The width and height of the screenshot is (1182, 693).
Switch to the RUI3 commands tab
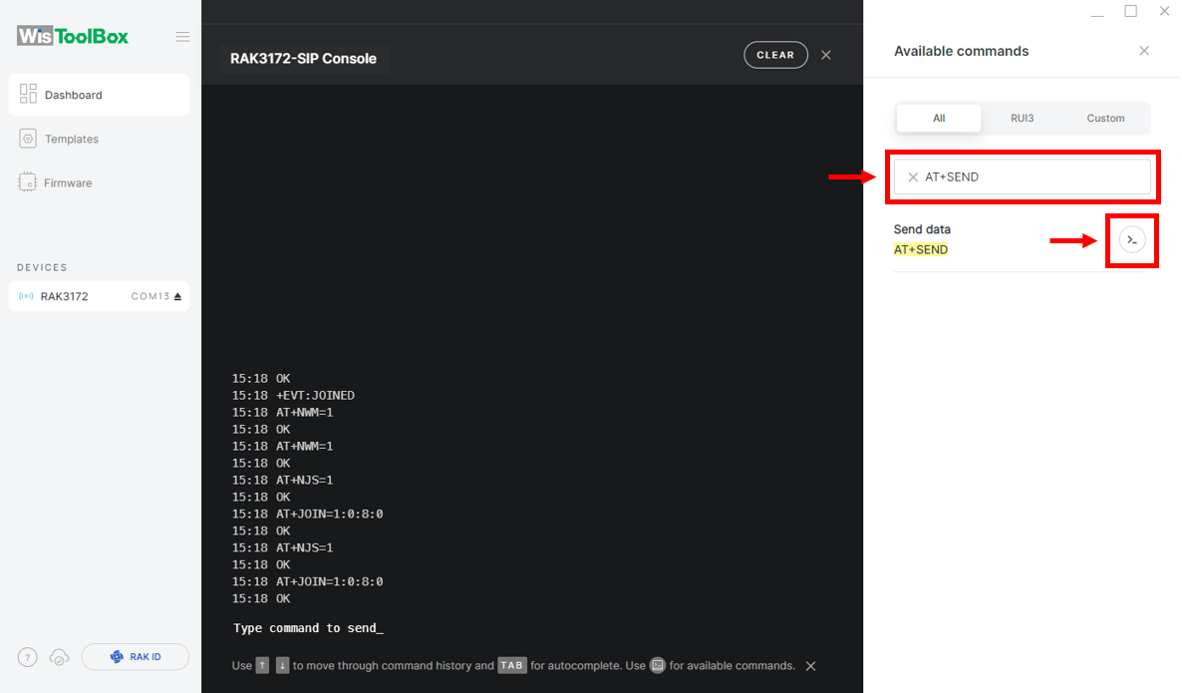click(1022, 118)
